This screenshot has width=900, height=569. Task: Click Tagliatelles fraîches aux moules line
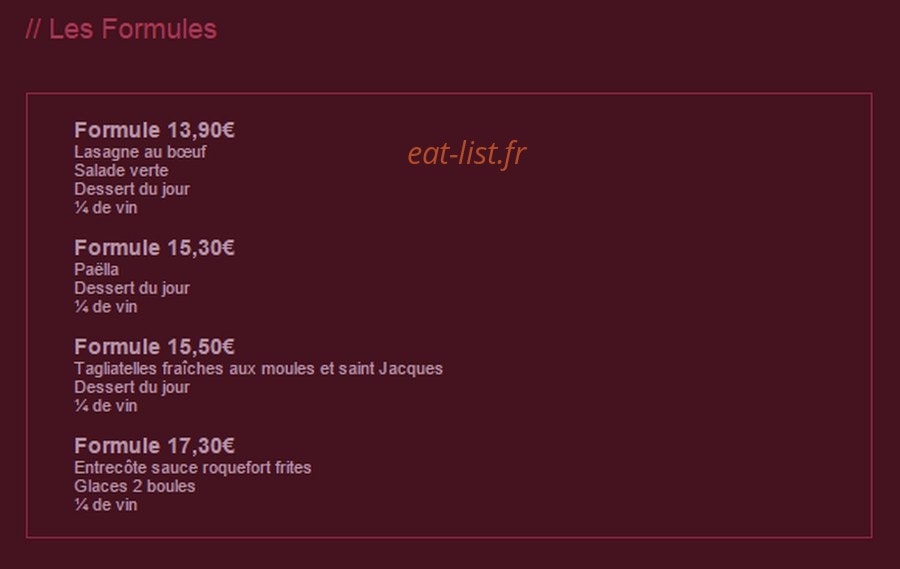tap(258, 369)
